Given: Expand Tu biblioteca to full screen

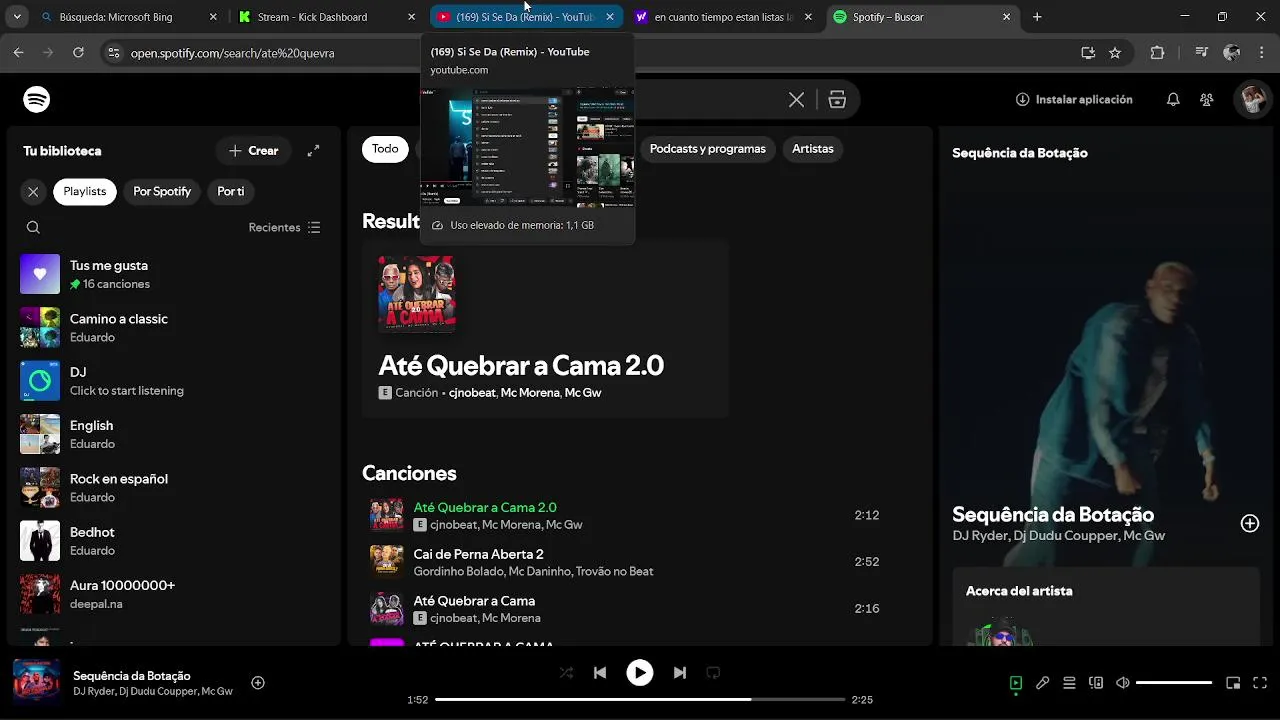Looking at the screenshot, I should 313,150.
